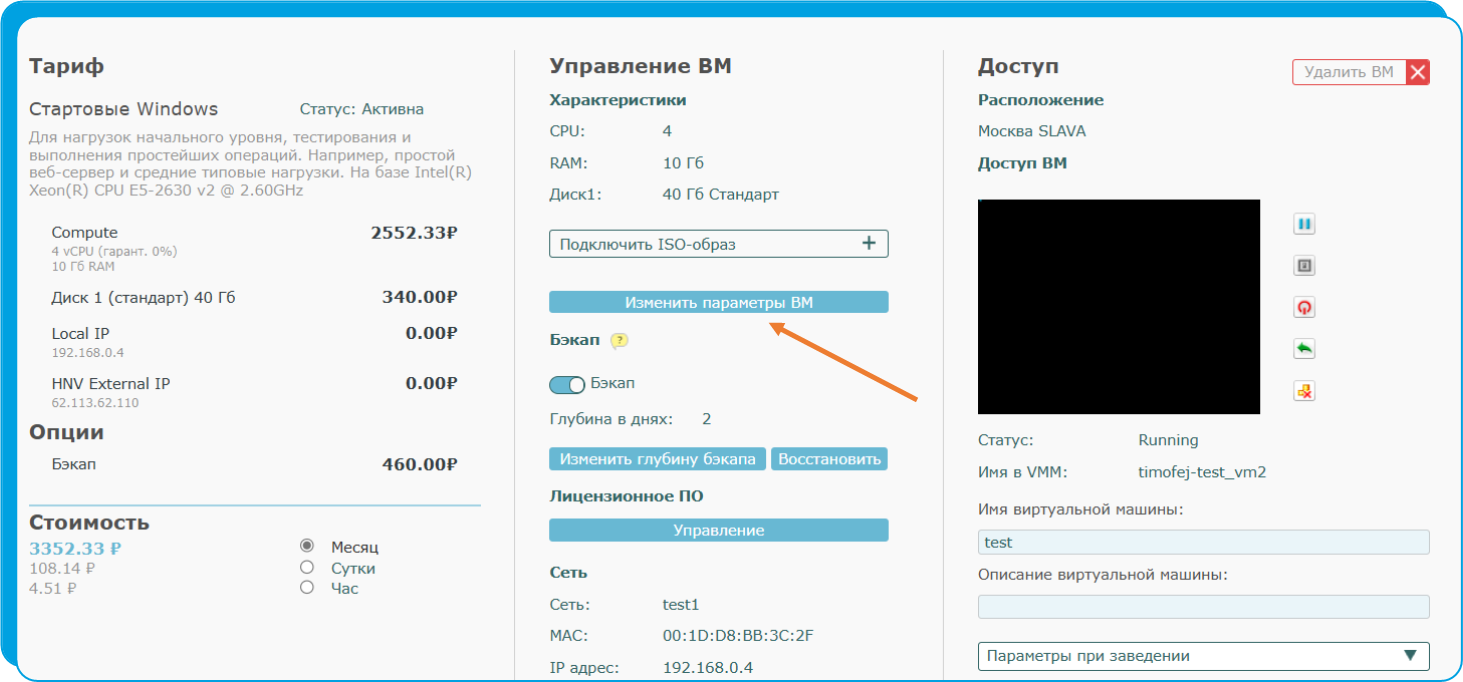Select the Месяц billing period radio
Screen dimensions: 1463x682
point(307,546)
